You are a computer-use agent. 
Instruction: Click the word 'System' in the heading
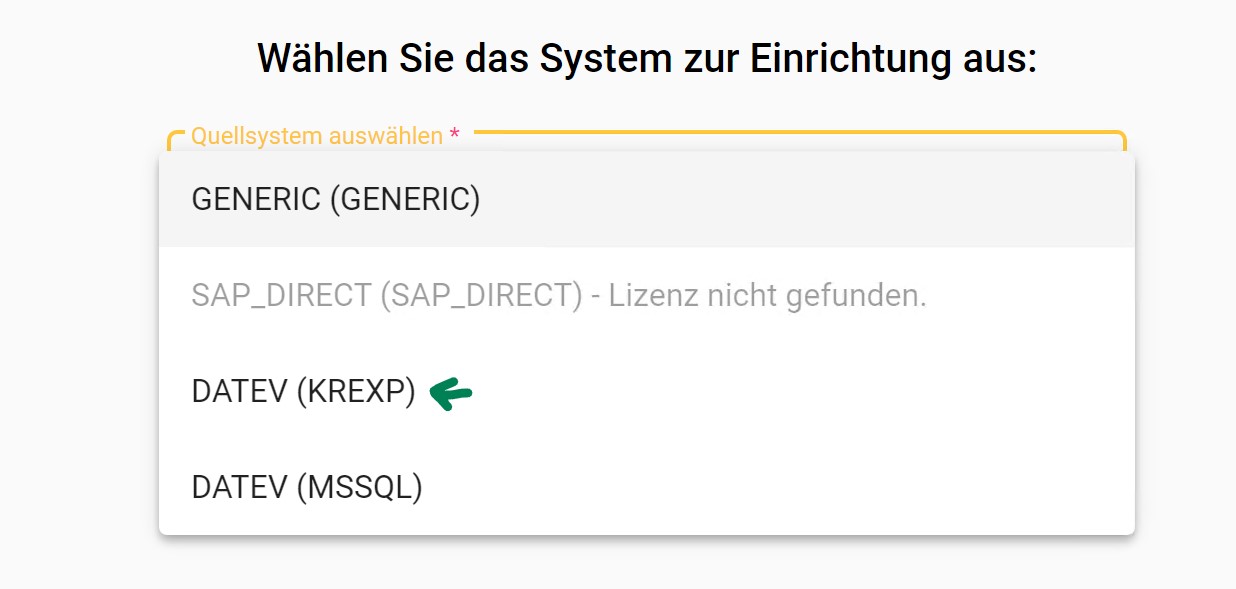click(605, 59)
